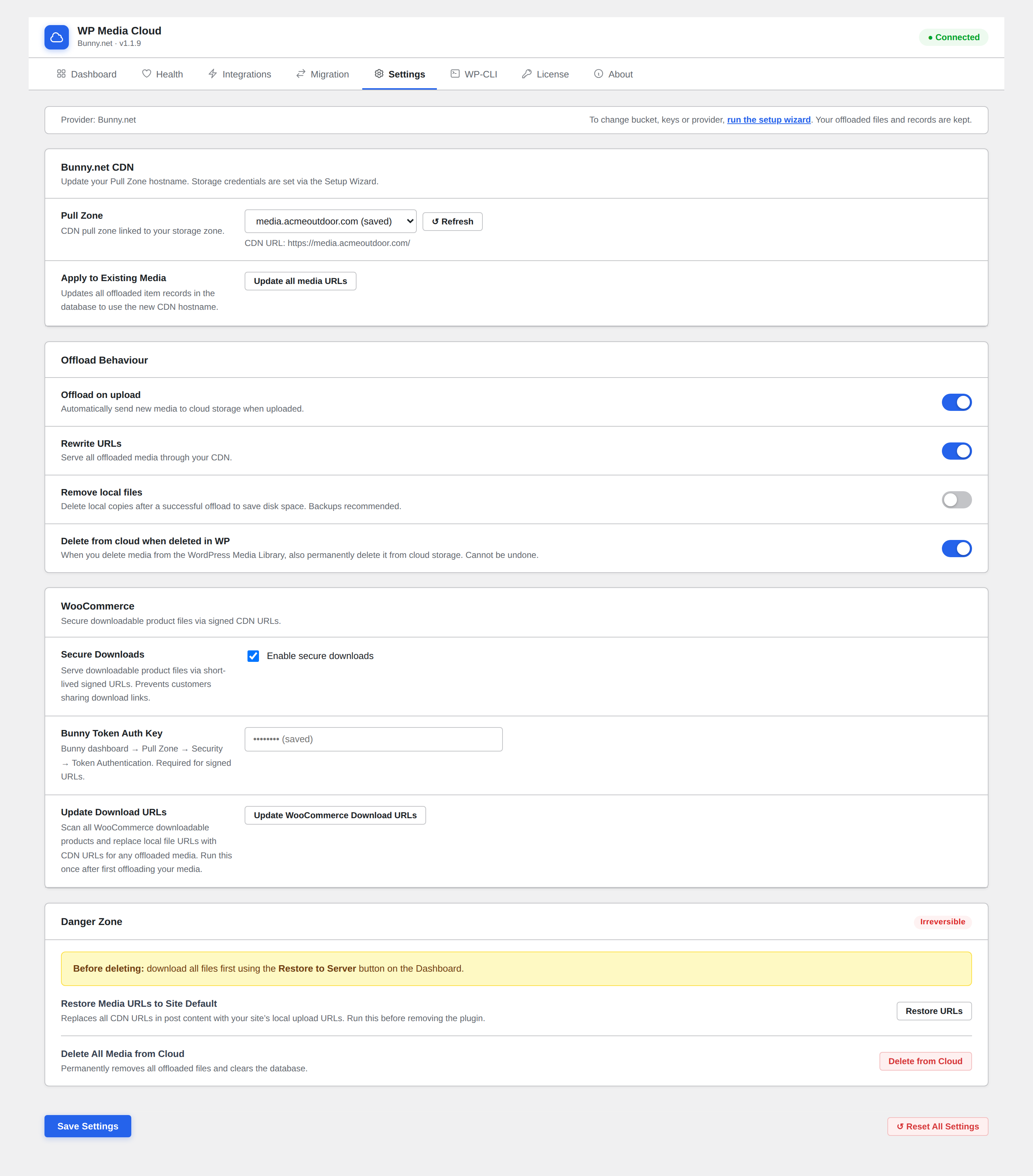
Task: Click the Migration arrows icon
Action: click(x=301, y=73)
